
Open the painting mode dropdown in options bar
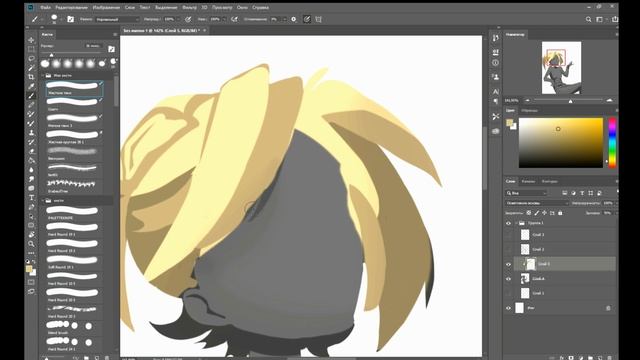click(118, 19)
